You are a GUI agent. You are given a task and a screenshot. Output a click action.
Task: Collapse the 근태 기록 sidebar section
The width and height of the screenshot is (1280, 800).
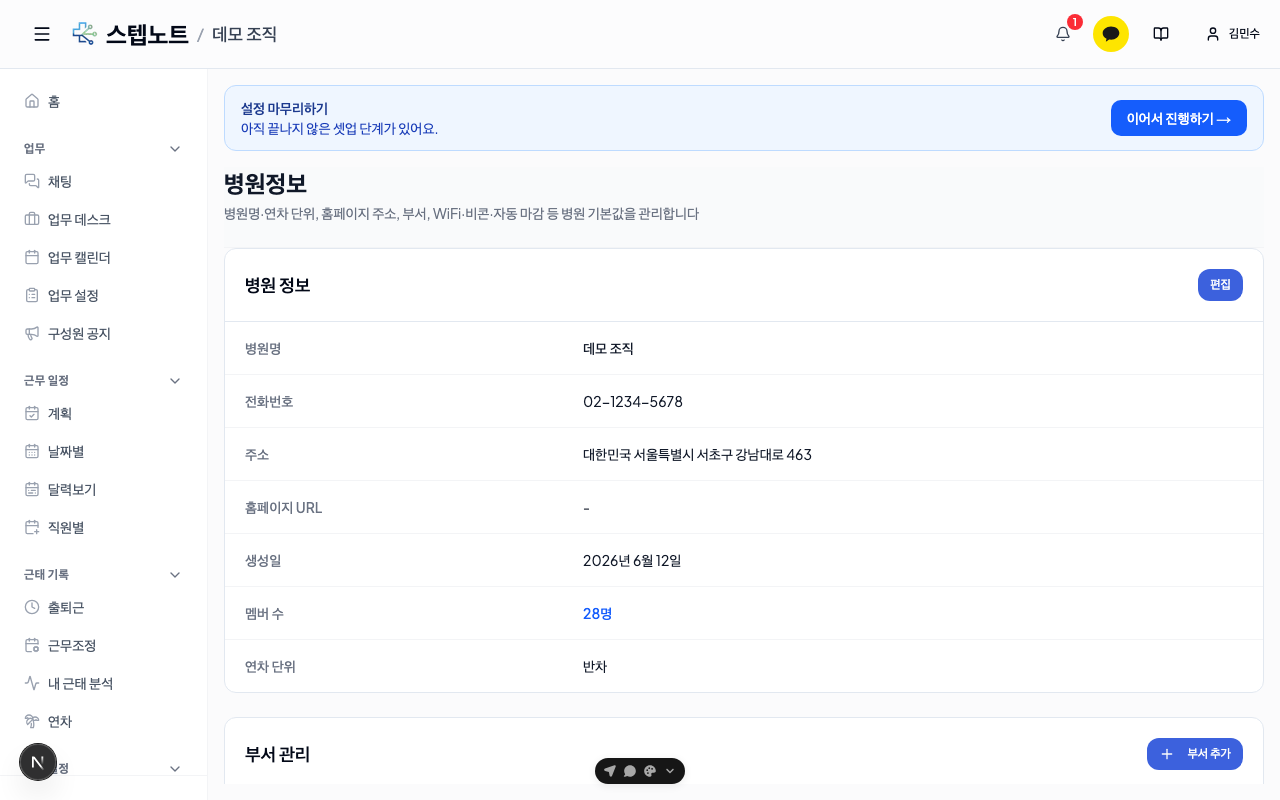(x=175, y=574)
